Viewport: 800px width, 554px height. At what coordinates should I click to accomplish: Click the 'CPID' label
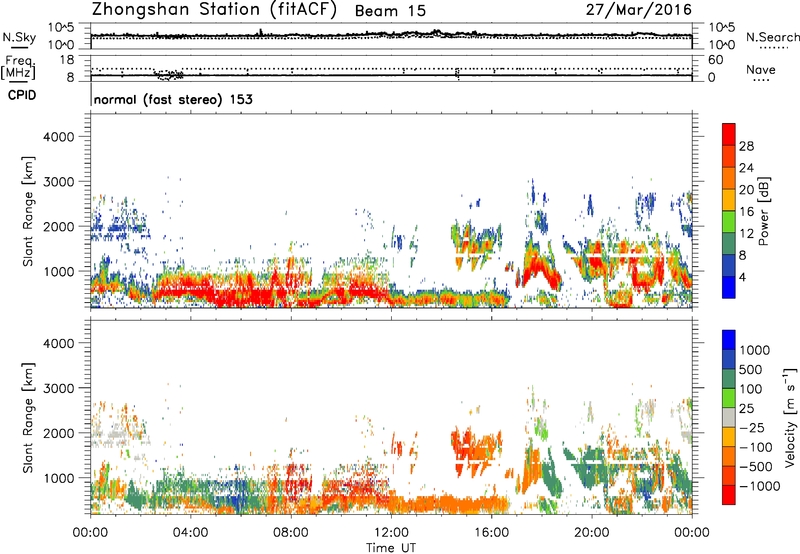[22, 95]
